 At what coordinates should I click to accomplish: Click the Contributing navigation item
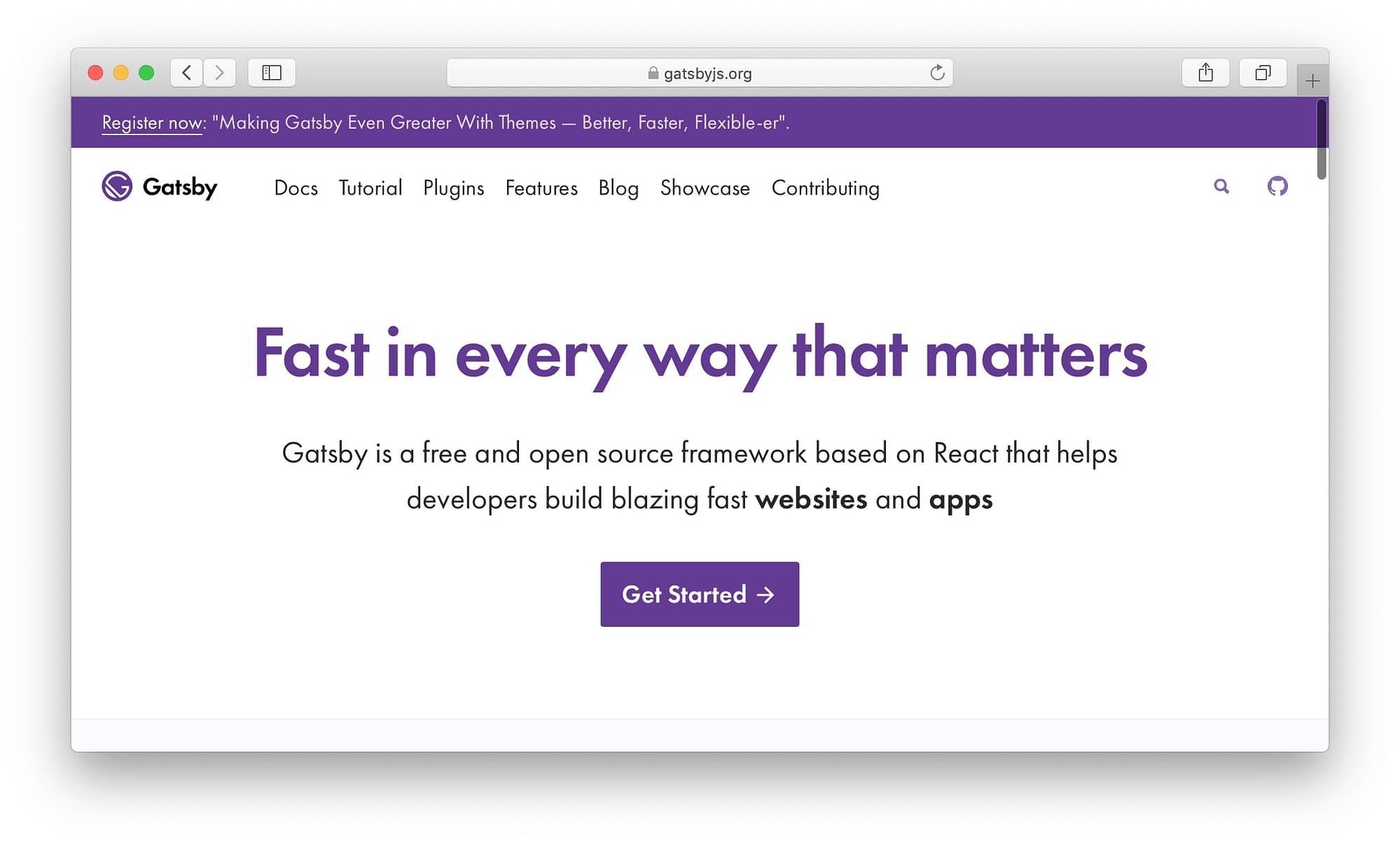coord(824,188)
